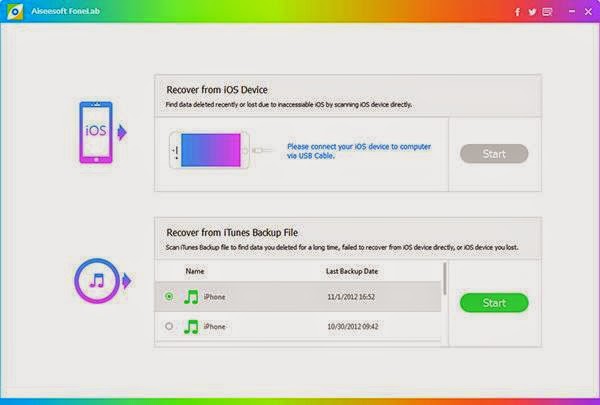Open the Twitter share icon
The width and height of the screenshot is (600, 405).
click(532, 12)
